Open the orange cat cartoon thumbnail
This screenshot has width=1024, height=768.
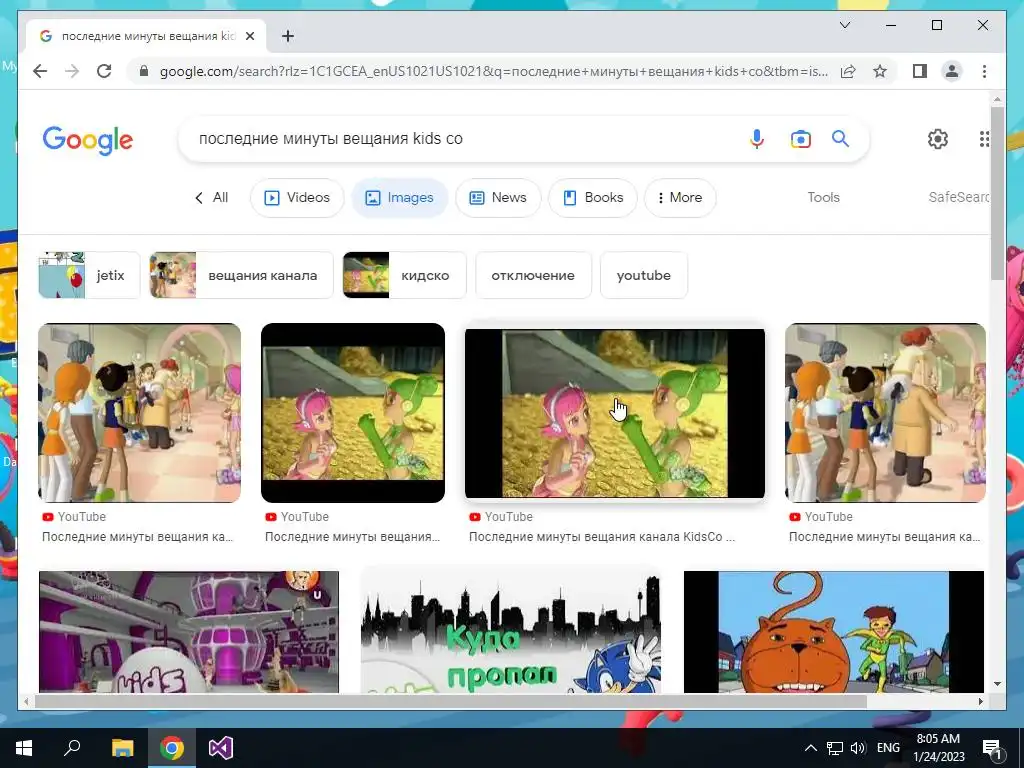tap(834, 632)
